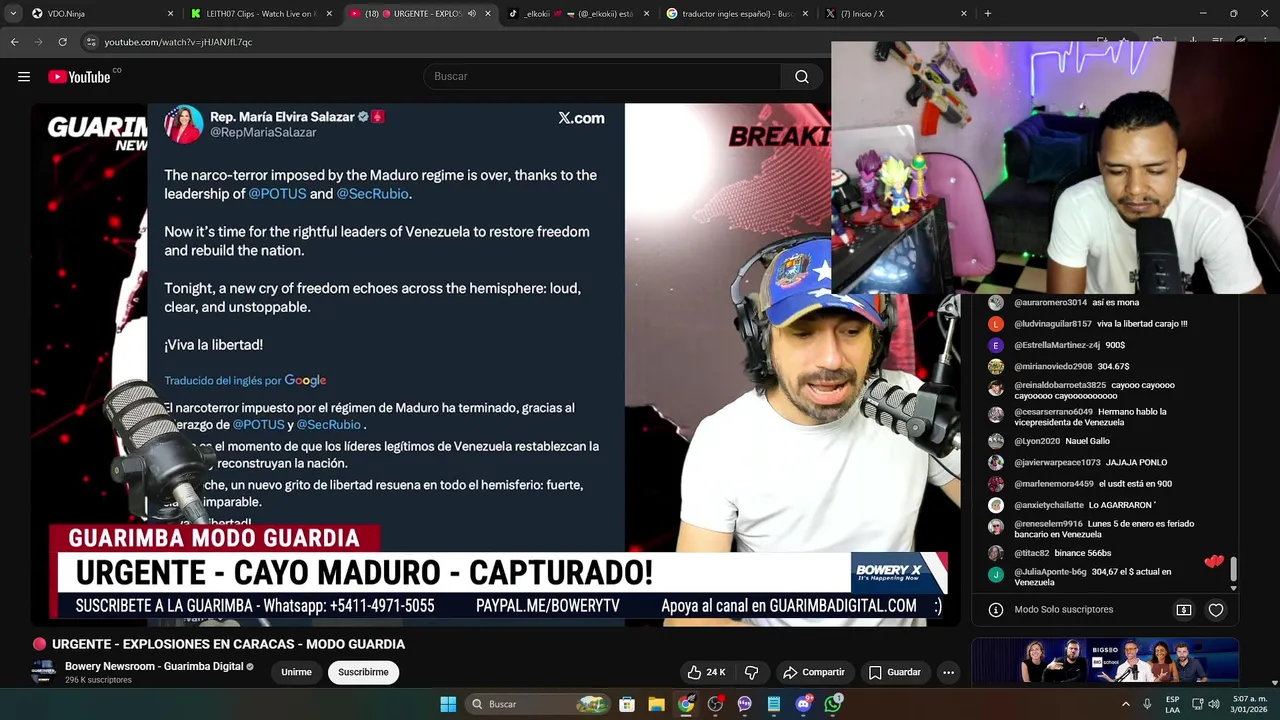This screenshot has width=1280, height=720.
Task: Focus the YouTube Buscar search field
Action: pos(602,77)
